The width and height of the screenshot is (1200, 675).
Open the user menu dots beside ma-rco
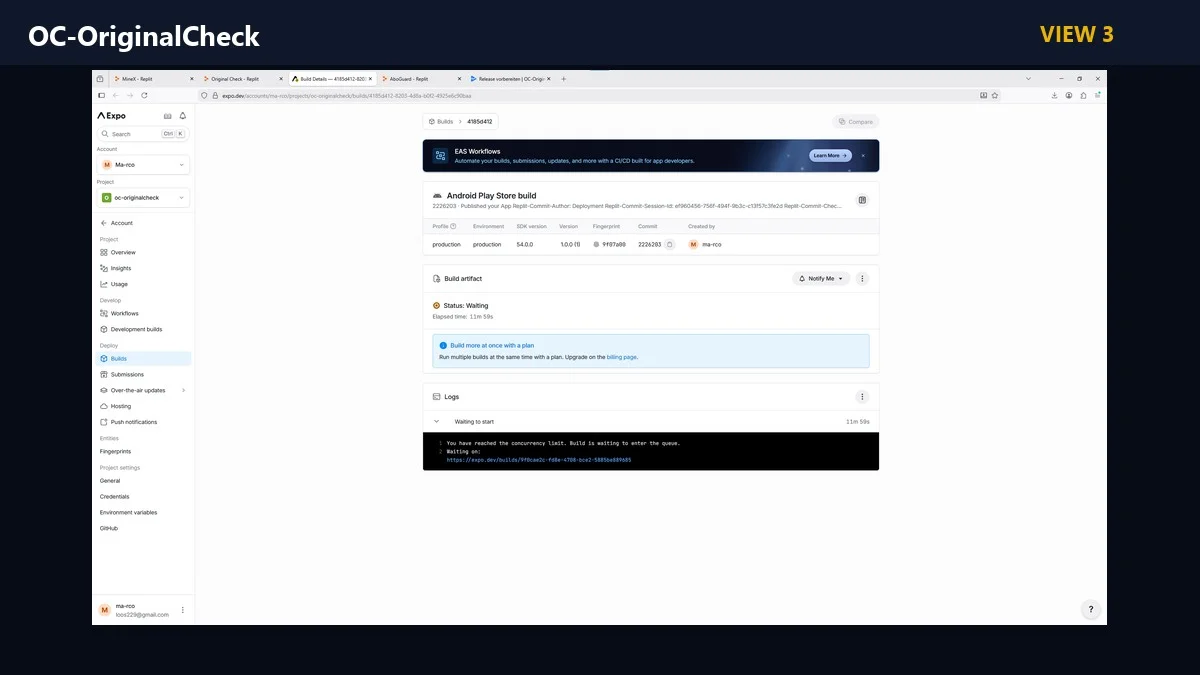coord(182,610)
